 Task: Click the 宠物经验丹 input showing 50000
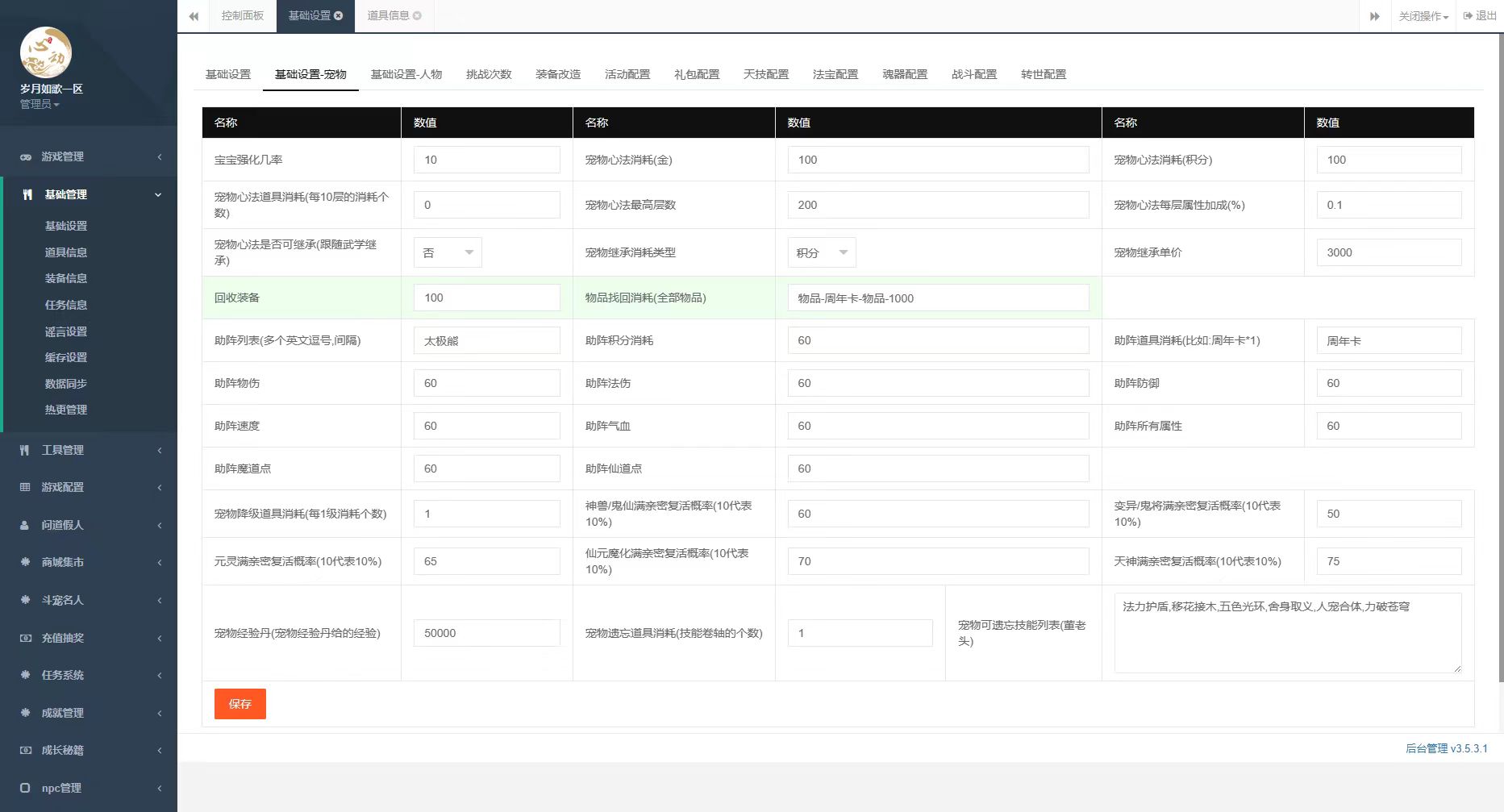coord(487,633)
